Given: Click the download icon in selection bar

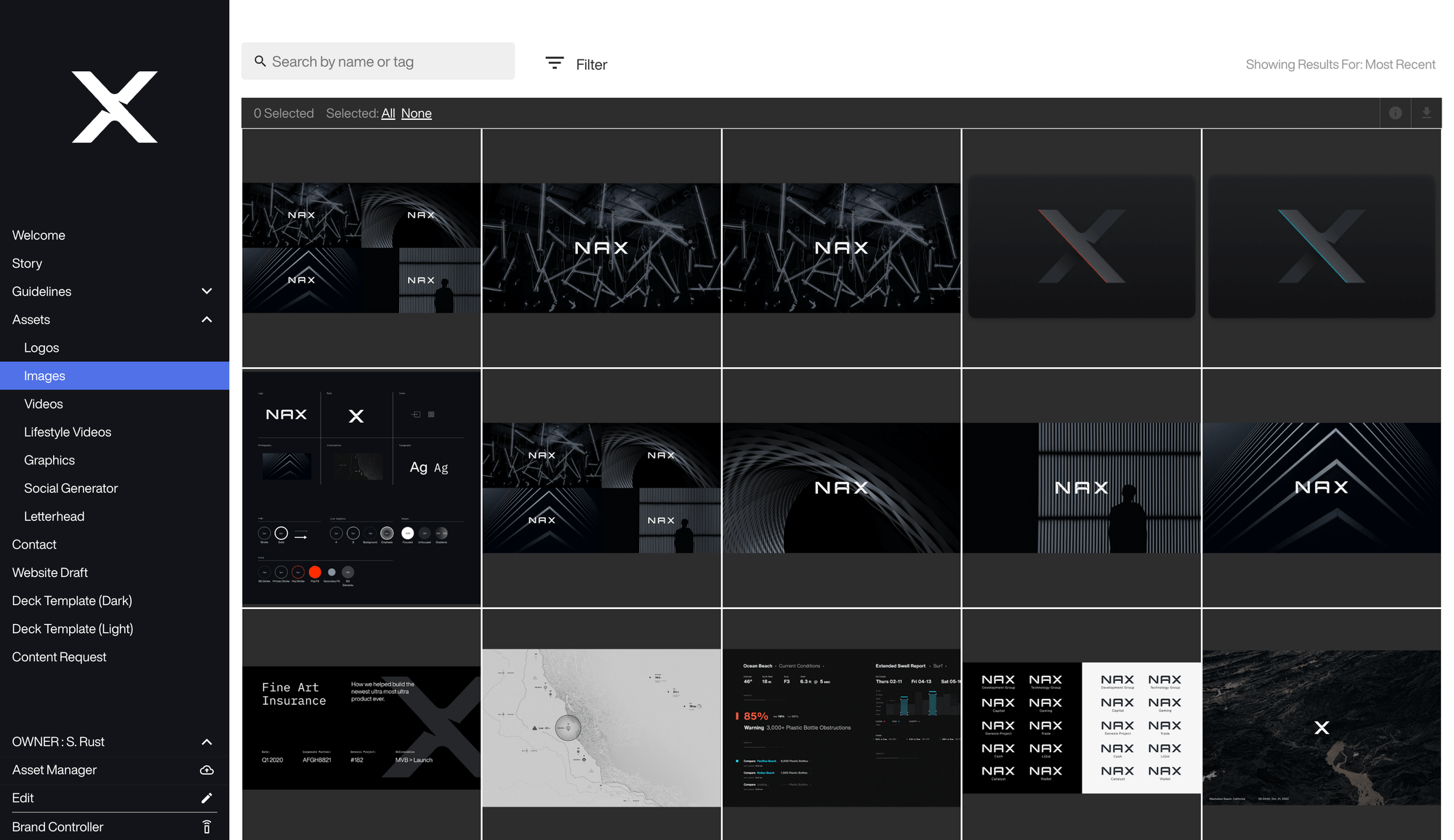Looking at the screenshot, I should 1426,113.
